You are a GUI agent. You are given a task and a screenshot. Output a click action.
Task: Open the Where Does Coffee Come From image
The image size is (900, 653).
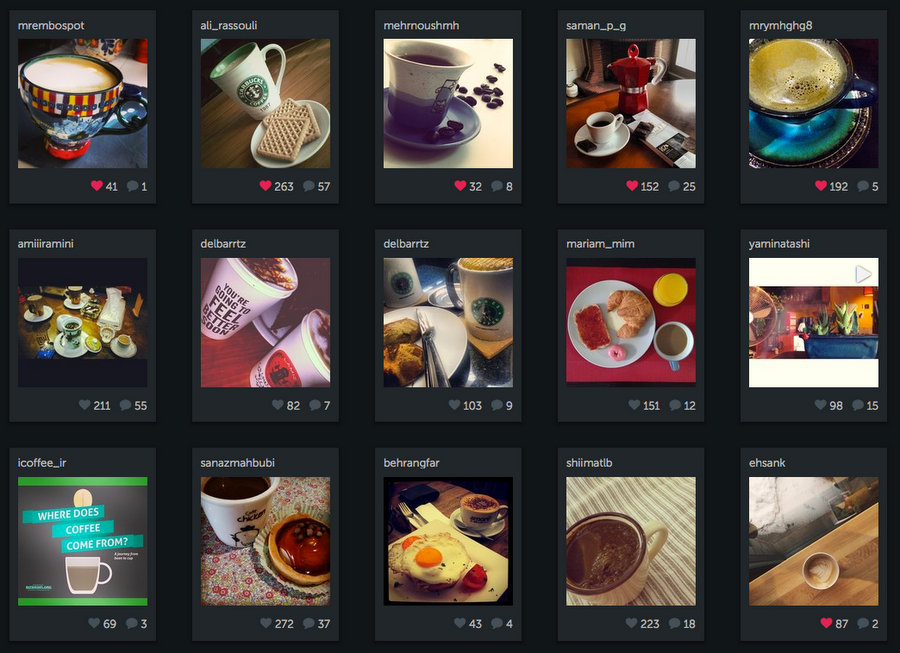tap(83, 541)
